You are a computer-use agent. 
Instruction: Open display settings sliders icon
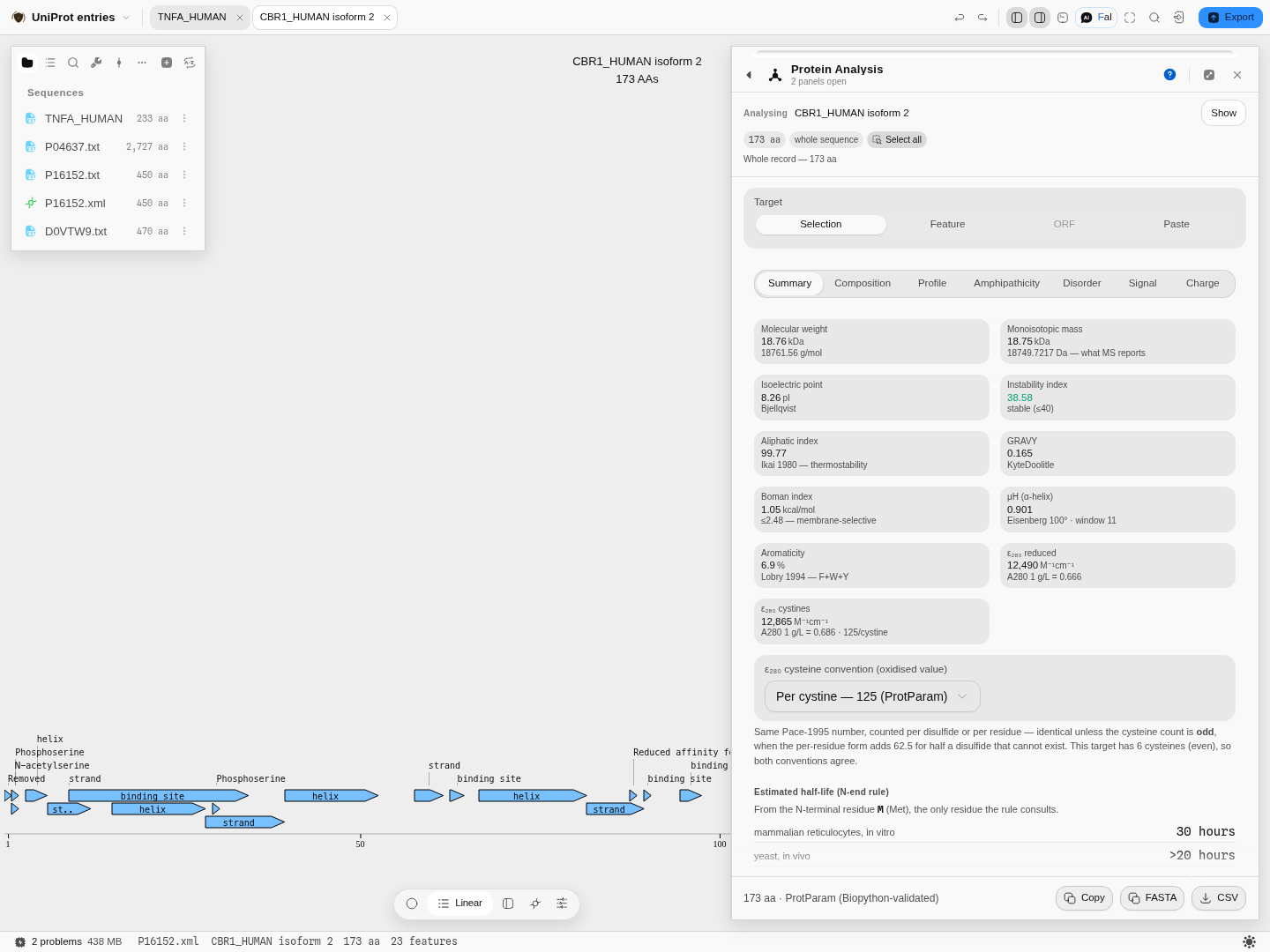pos(562,904)
